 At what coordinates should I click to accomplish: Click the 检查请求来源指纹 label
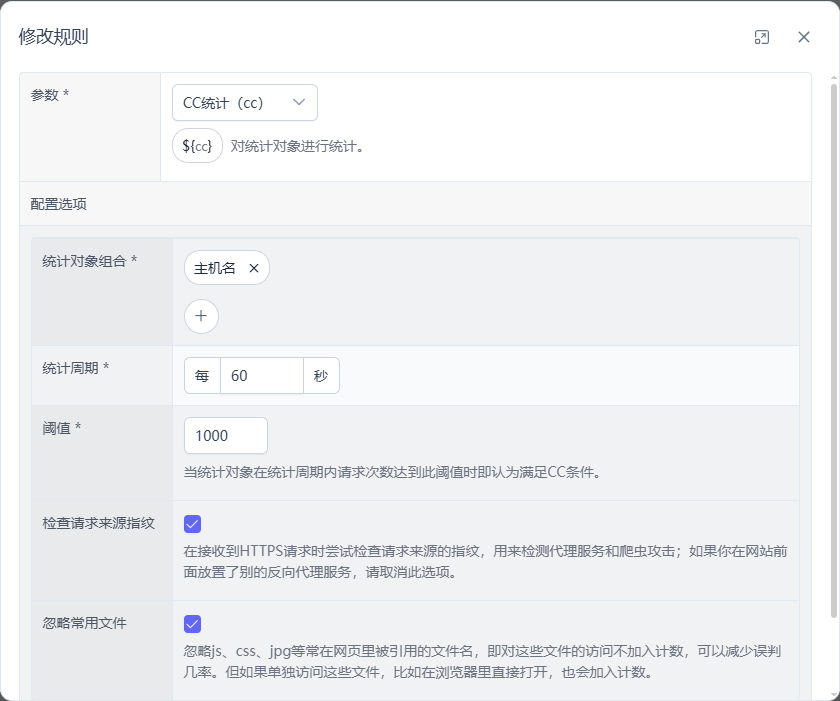(99, 523)
